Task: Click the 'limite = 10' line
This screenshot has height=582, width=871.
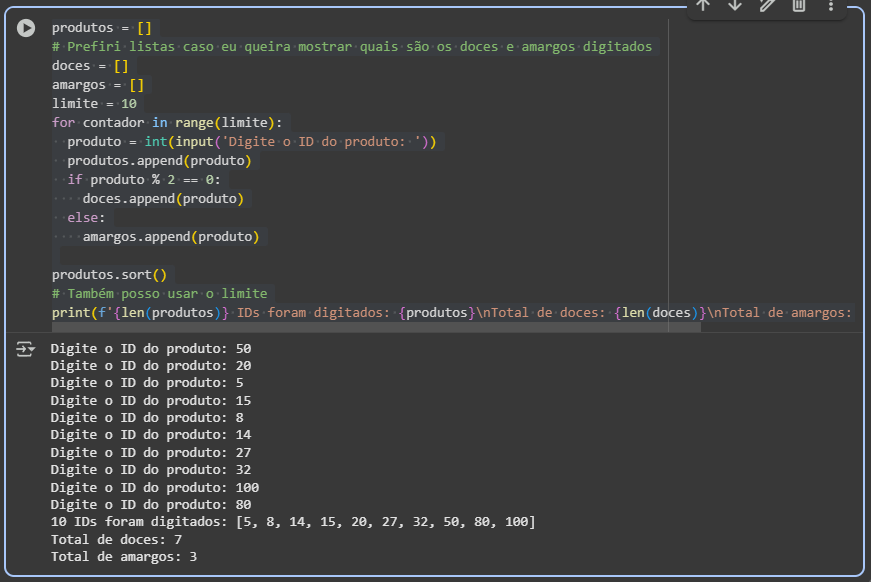Action: [x=95, y=104]
